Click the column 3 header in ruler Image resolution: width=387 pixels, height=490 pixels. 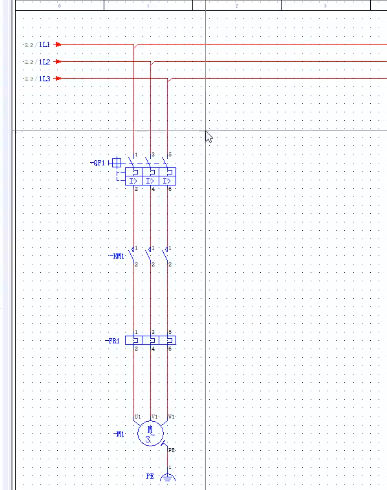coord(326,5)
